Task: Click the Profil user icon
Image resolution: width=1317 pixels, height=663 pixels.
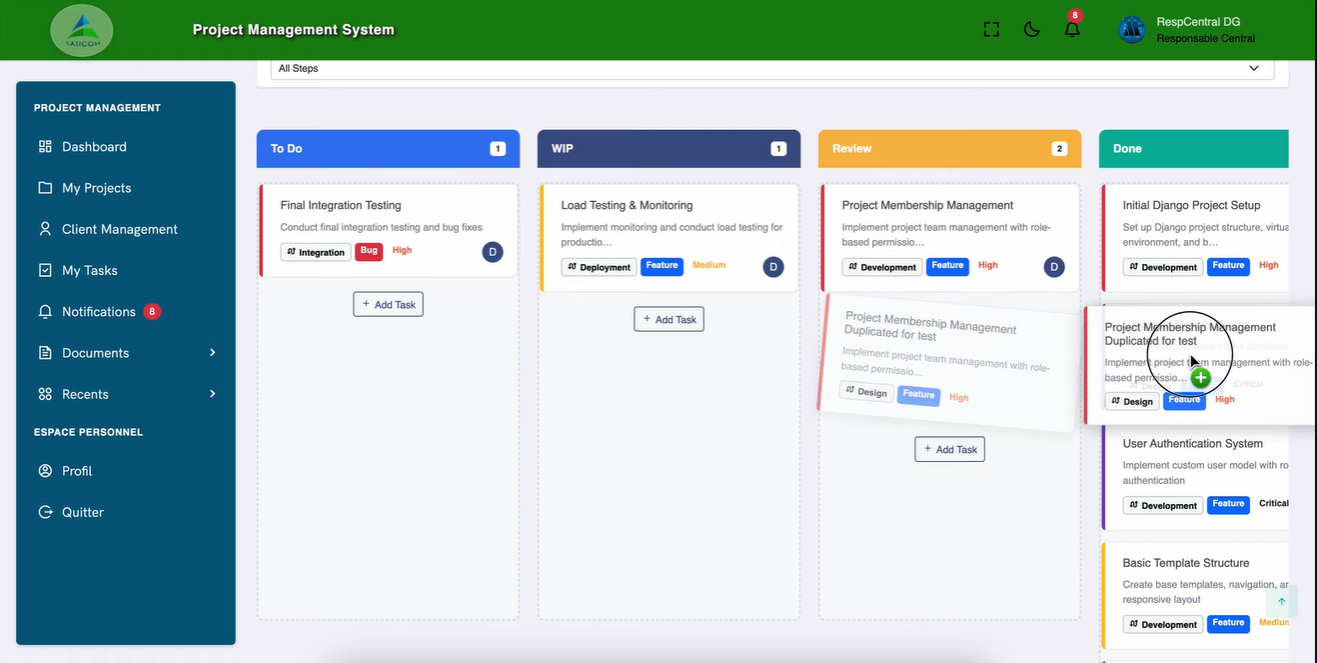Action: coord(45,471)
